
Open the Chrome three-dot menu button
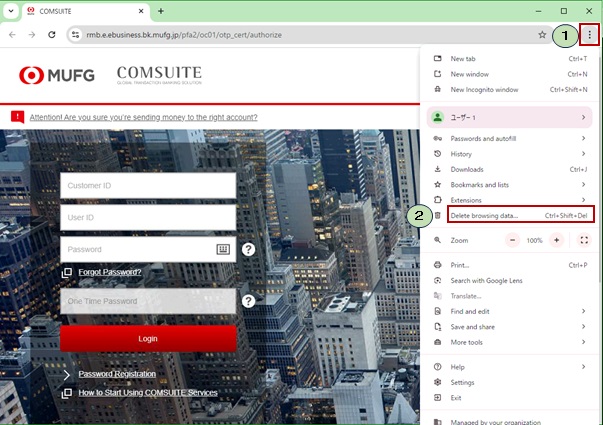[589, 35]
